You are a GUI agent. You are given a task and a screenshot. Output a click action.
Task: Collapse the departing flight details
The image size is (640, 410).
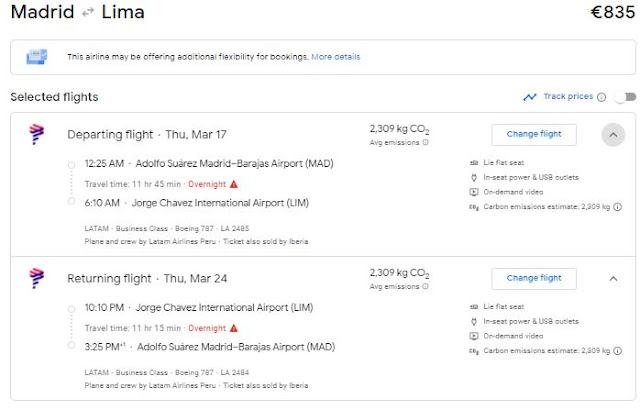(x=613, y=135)
